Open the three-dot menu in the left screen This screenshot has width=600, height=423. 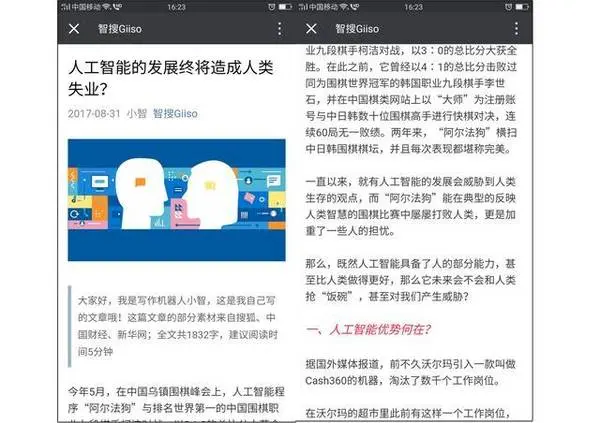coord(280,29)
